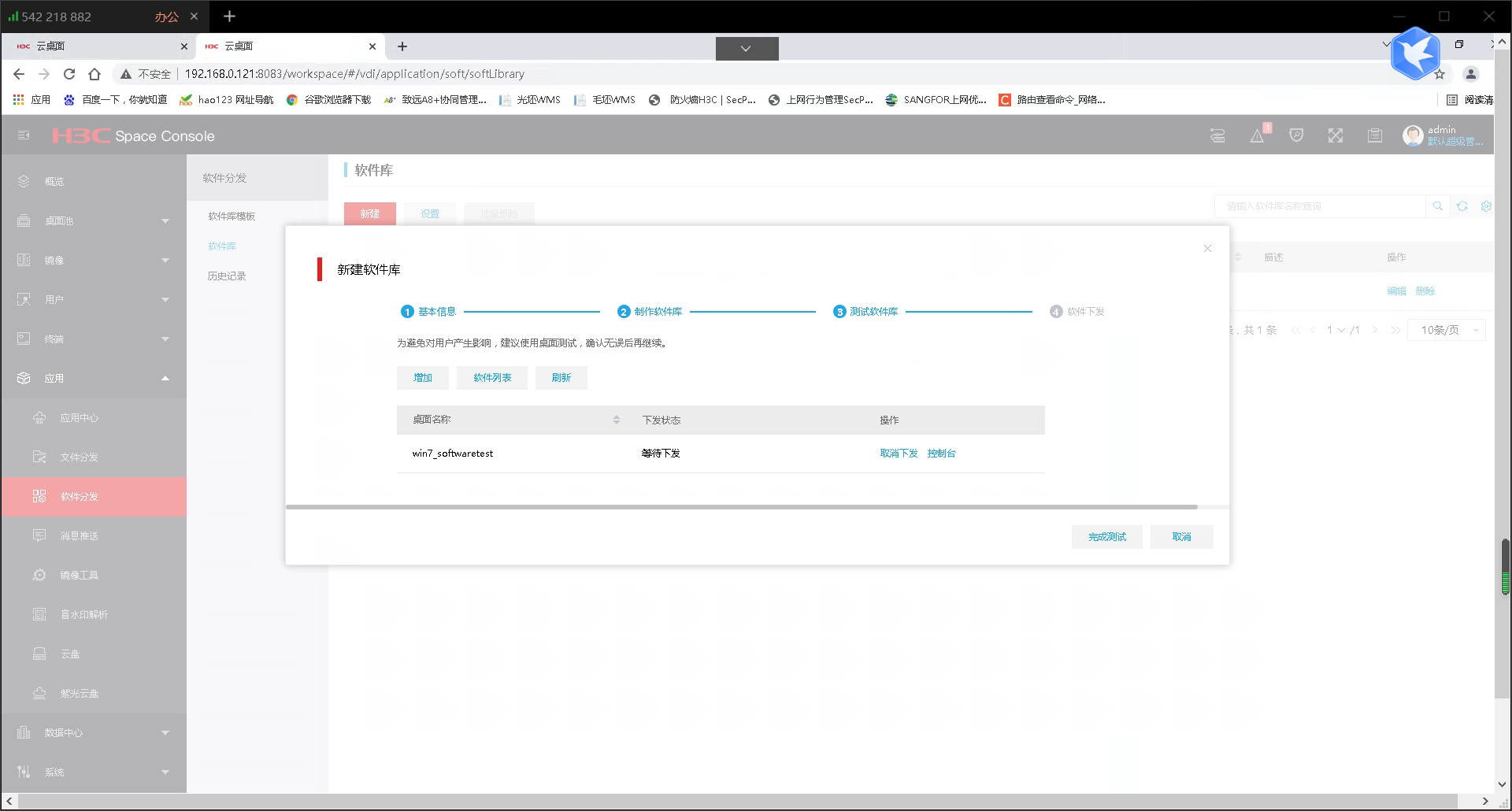Go back with the browser back arrow

pyautogui.click(x=19, y=74)
